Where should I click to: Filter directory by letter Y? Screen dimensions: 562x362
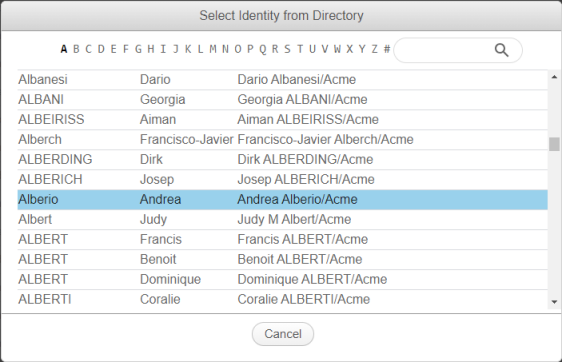[362, 49]
